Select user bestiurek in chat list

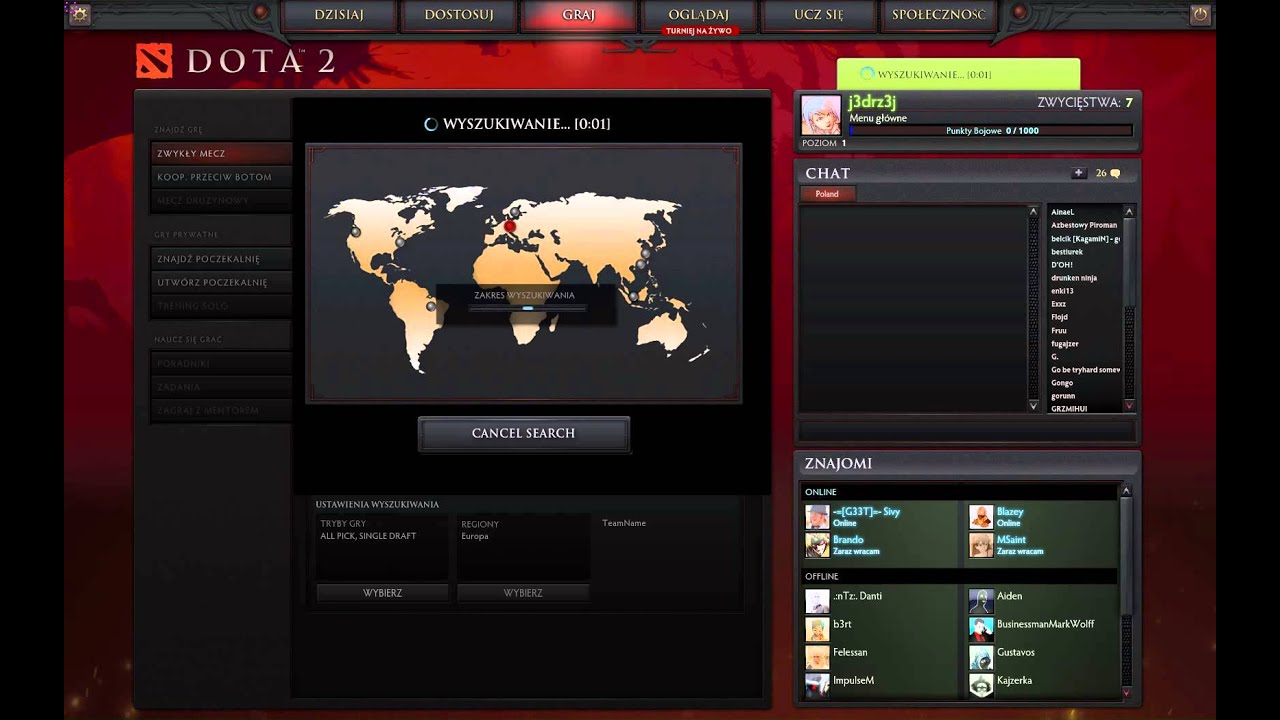tap(1066, 252)
